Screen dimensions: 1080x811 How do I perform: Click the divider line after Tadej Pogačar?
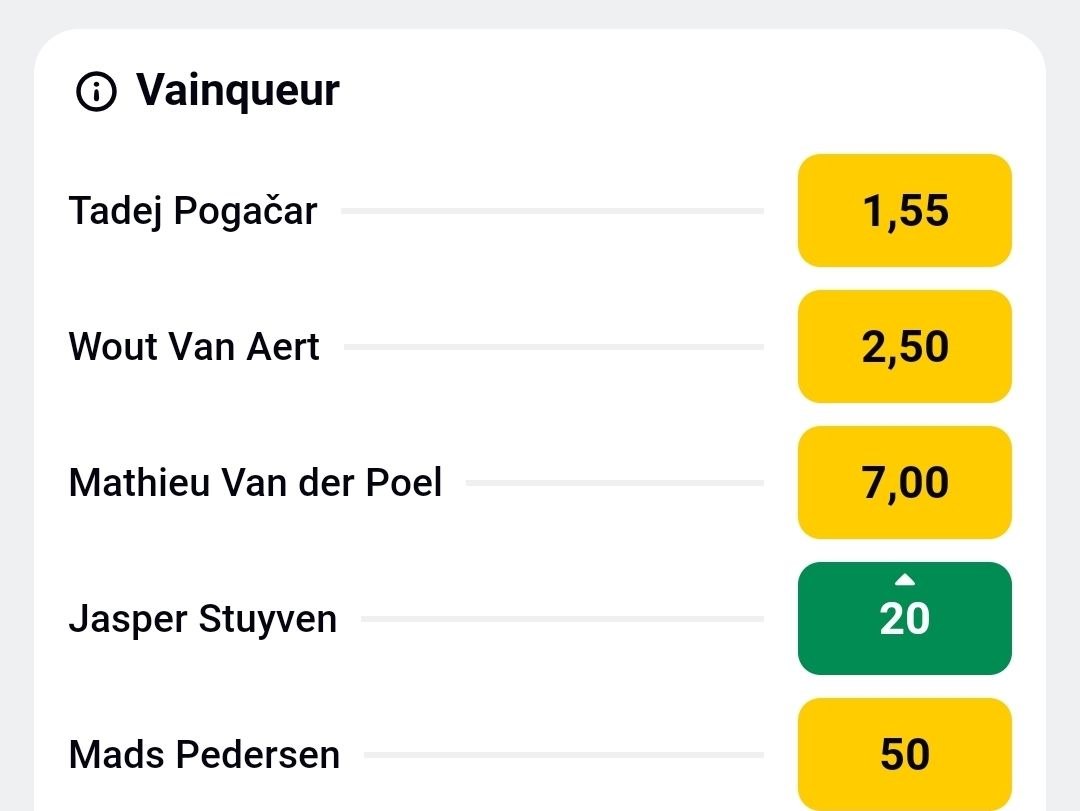(552, 211)
